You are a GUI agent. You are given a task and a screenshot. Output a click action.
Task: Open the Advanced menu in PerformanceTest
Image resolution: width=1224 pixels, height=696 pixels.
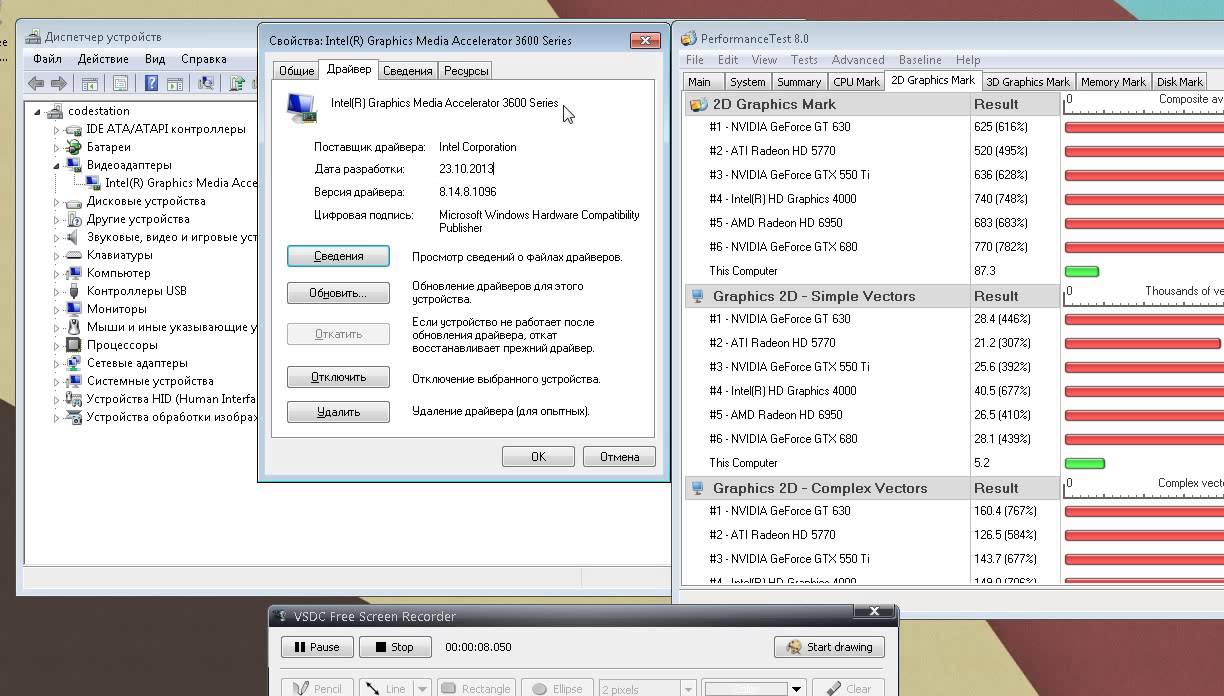[858, 60]
